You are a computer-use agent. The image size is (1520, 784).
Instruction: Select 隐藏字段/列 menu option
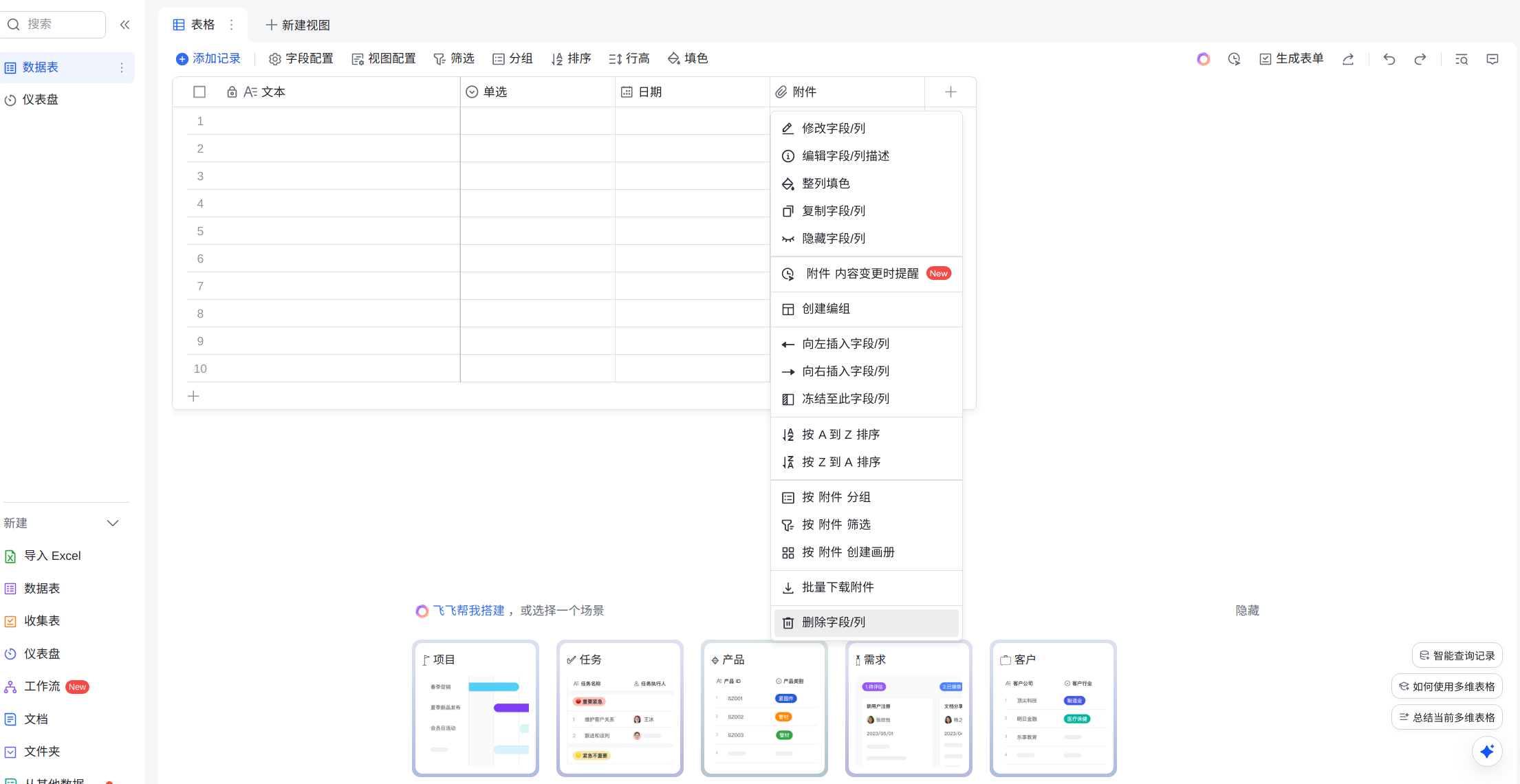(866, 239)
